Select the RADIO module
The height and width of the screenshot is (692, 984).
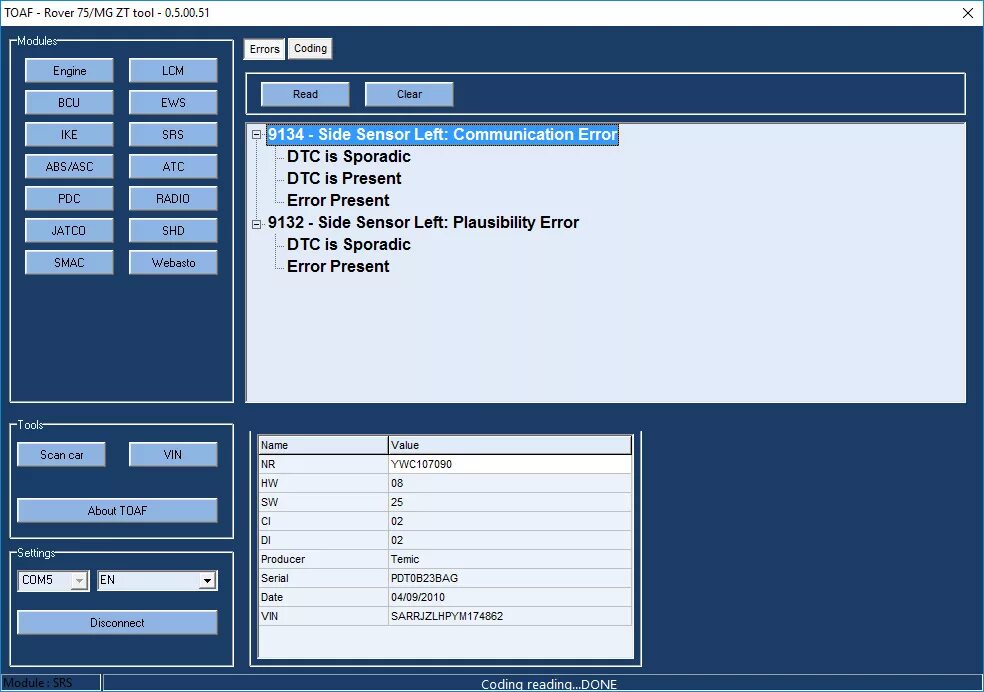pos(173,199)
